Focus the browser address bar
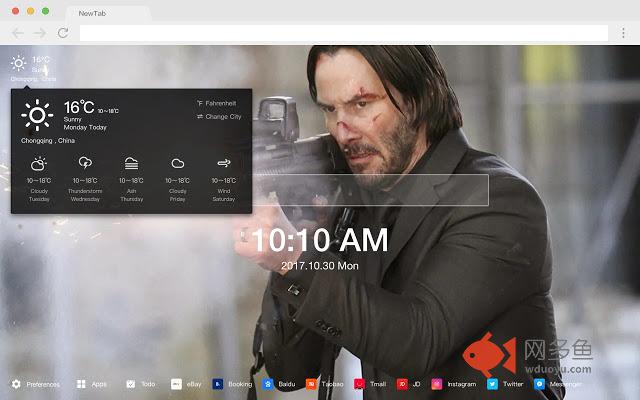The image size is (640, 400). tap(344, 33)
